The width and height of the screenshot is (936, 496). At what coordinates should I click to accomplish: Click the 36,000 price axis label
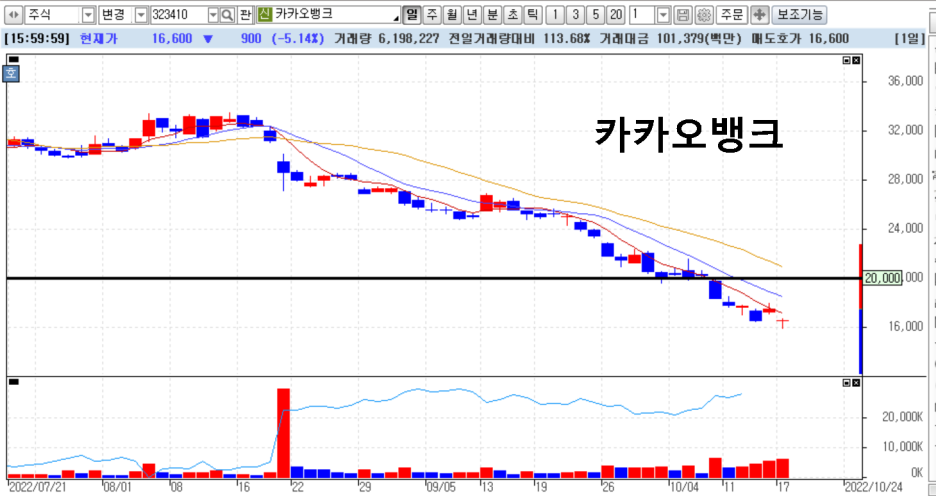[905, 81]
